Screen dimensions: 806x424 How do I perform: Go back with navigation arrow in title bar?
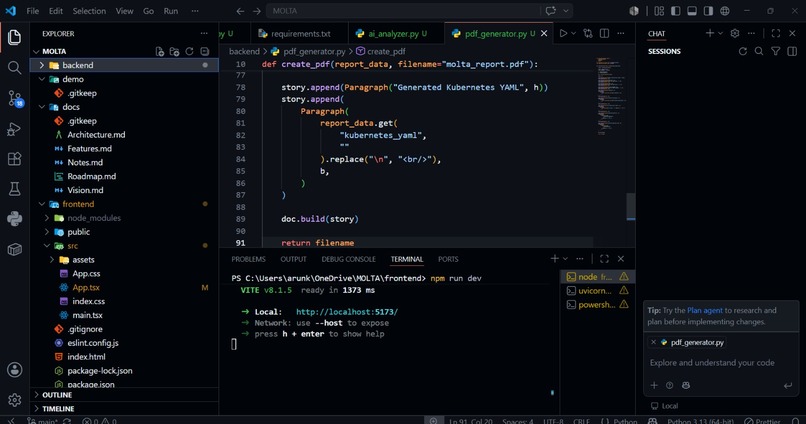click(x=240, y=11)
